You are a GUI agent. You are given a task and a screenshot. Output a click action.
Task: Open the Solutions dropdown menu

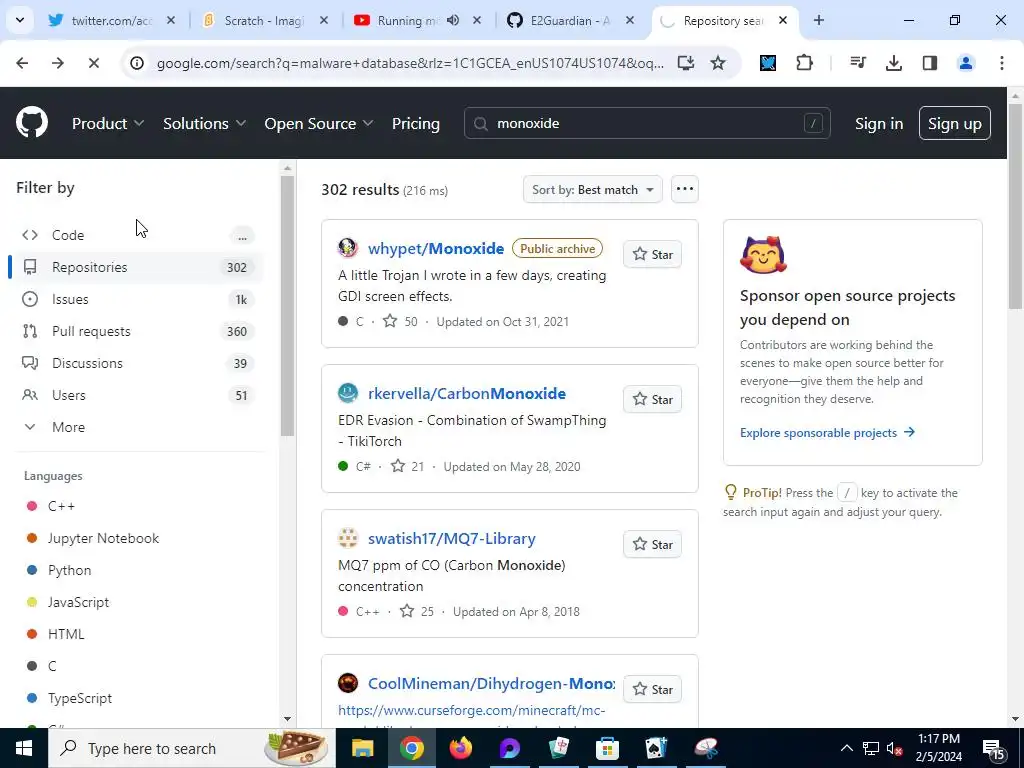pos(204,123)
